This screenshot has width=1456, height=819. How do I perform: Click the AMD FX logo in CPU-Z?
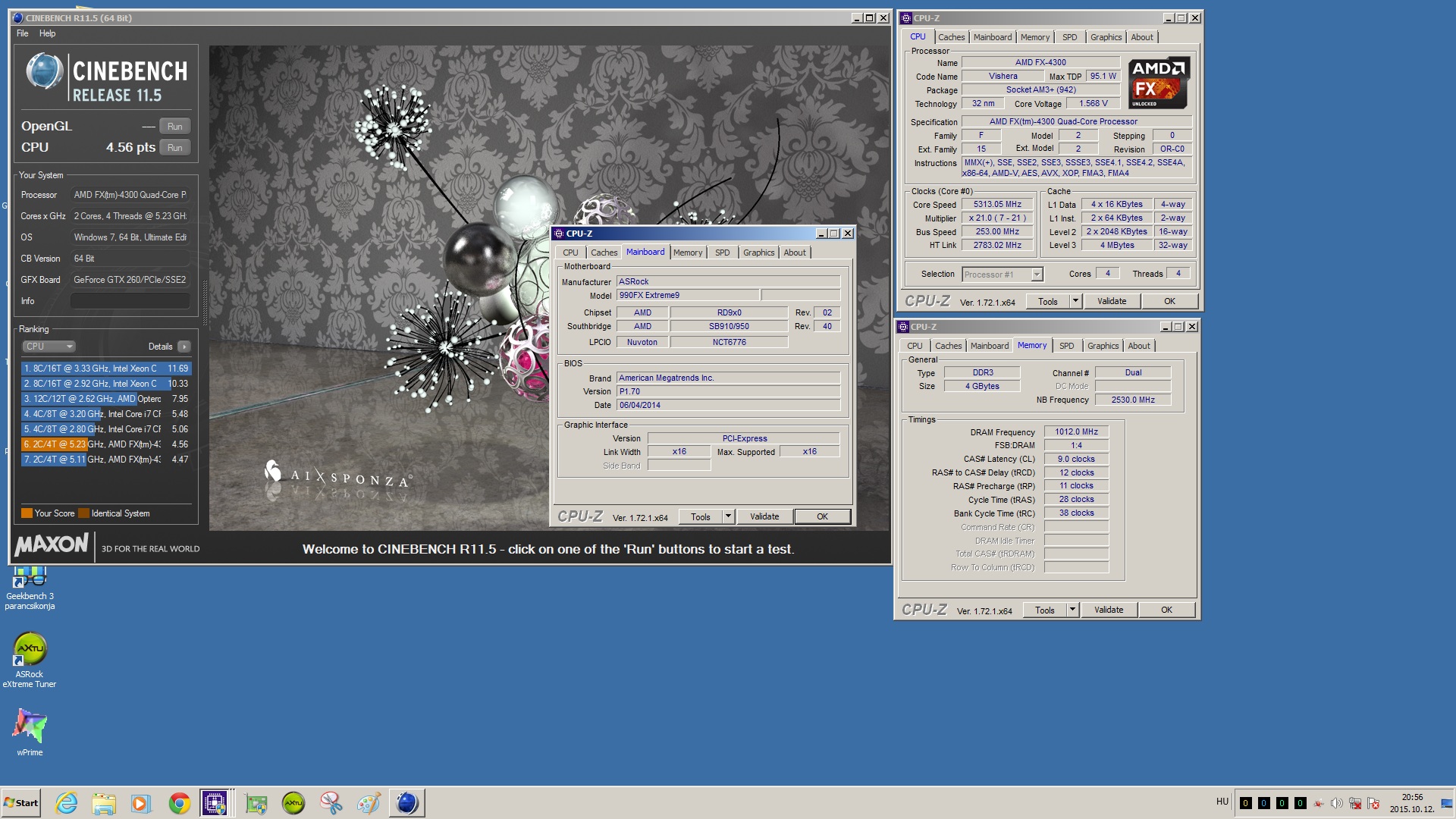[x=1158, y=83]
